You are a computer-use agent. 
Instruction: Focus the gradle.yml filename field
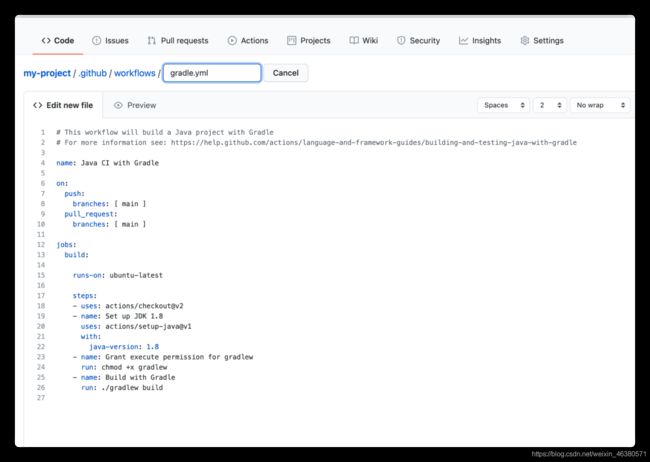click(x=212, y=73)
